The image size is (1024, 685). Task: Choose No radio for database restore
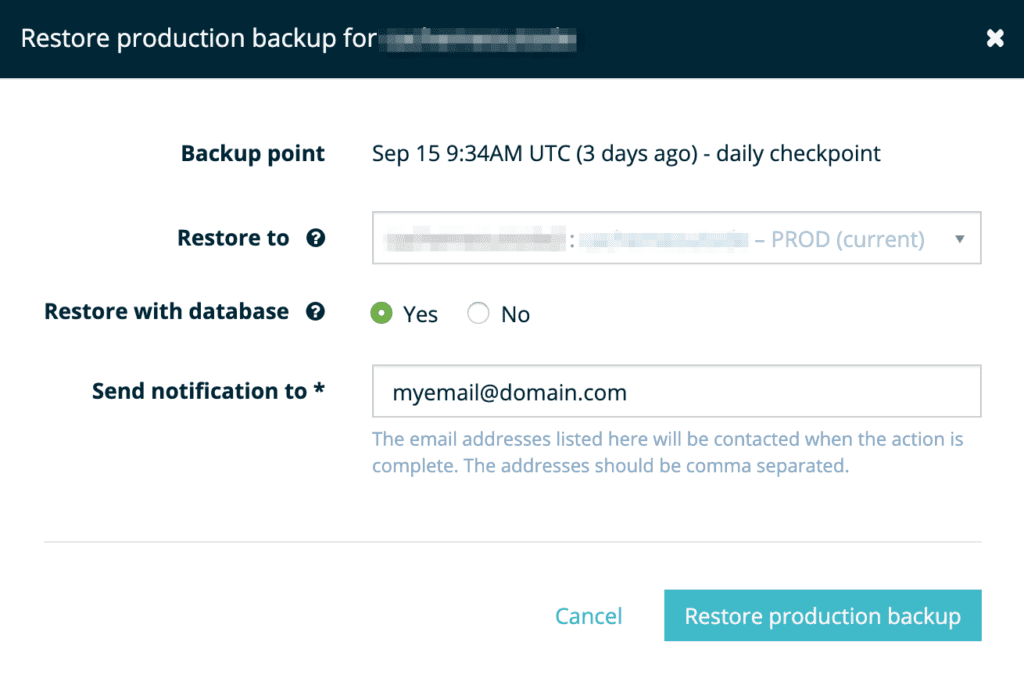(478, 313)
